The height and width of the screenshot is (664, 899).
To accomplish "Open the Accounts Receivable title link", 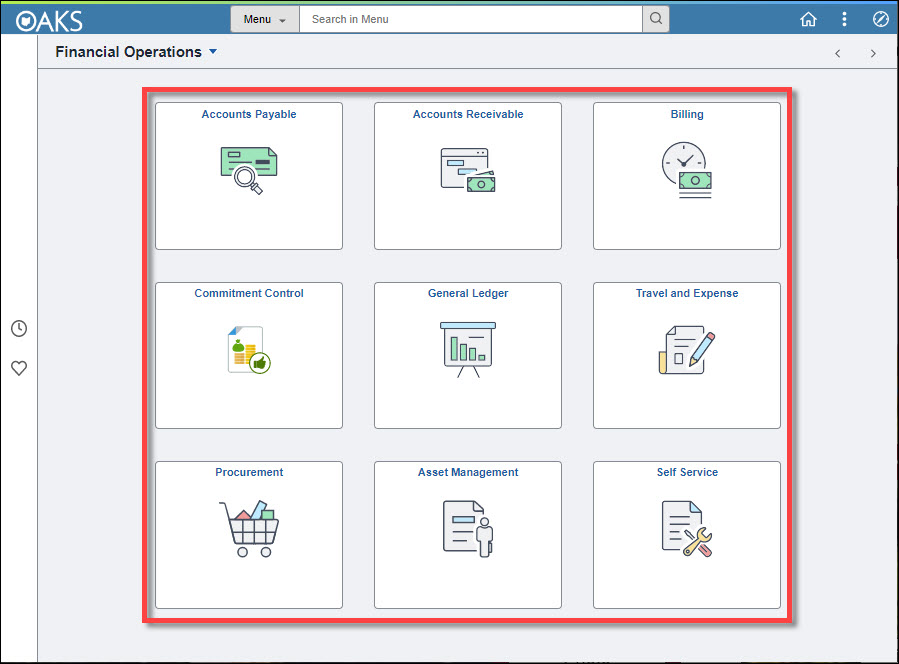I will tap(468, 114).
